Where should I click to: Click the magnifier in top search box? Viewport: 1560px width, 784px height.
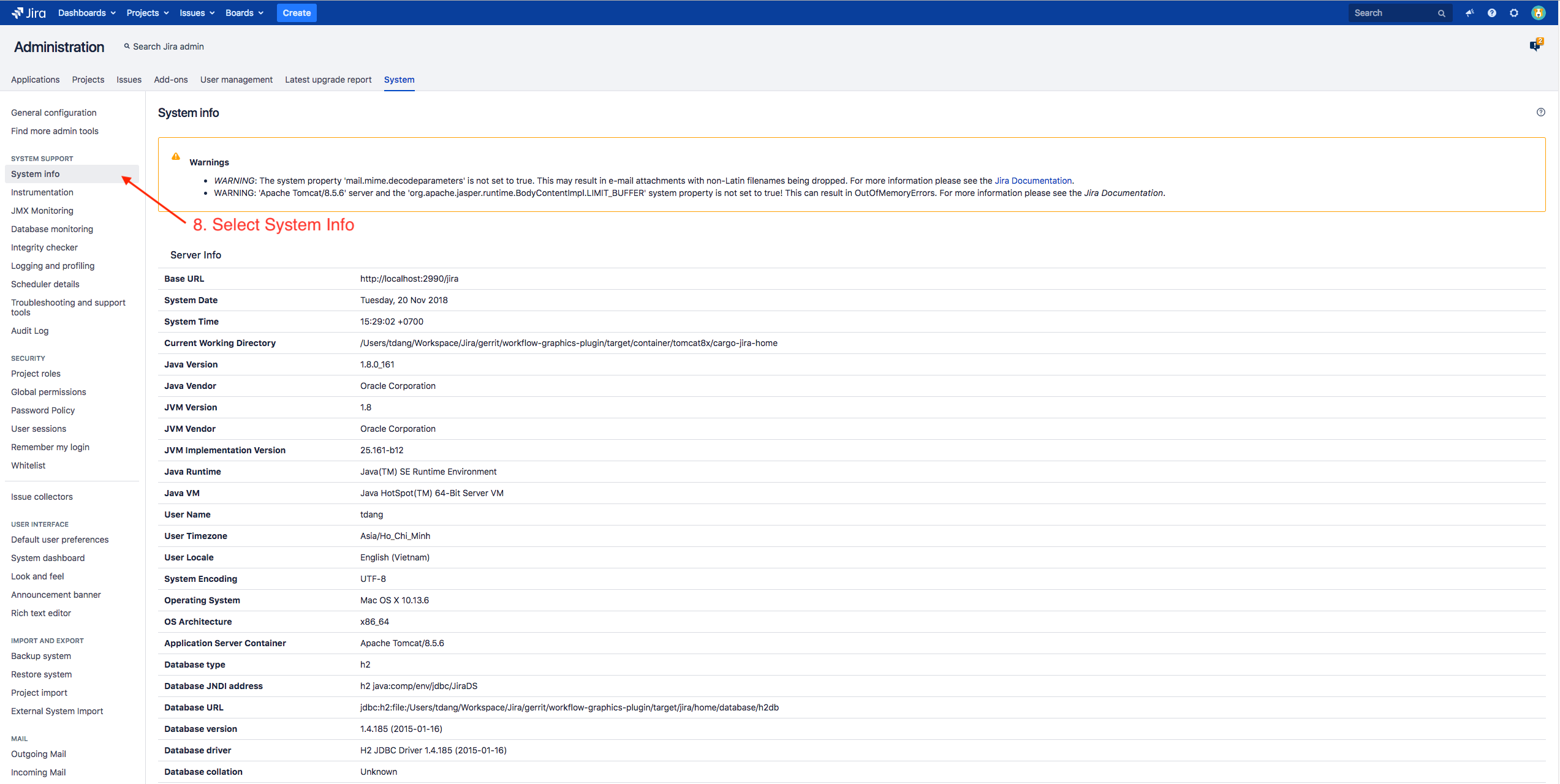(x=1442, y=13)
